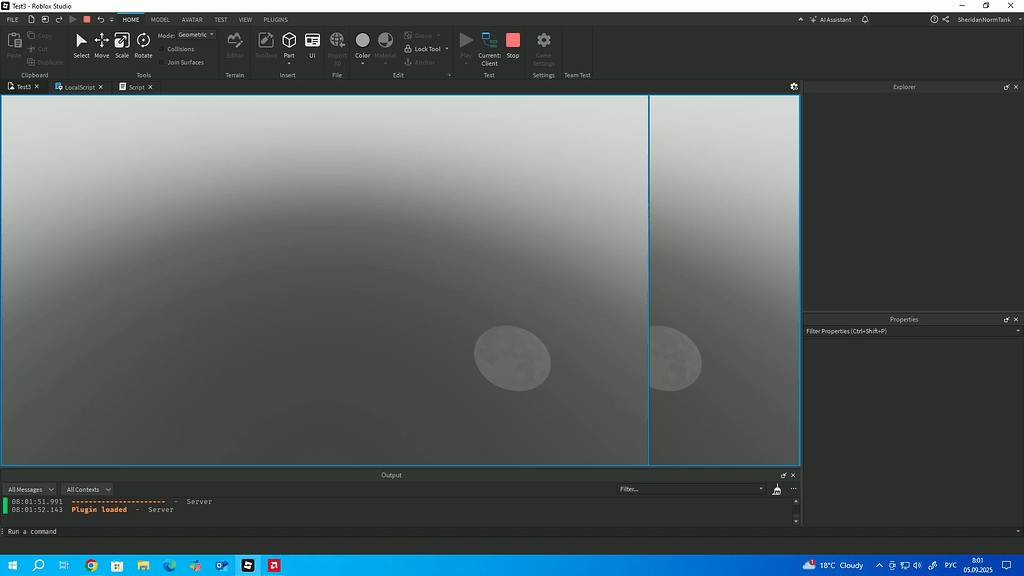The height and width of the screenshot is (576, 1024).
Task: Activate the Move tool
Action: pos(101,46)
